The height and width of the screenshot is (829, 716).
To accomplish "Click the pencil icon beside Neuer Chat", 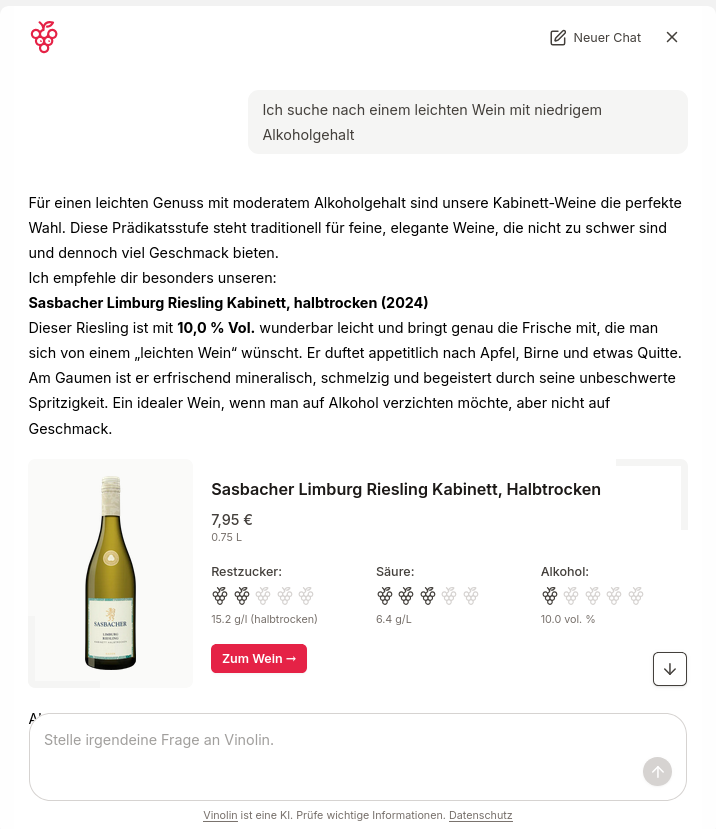I will pos(556,37).
